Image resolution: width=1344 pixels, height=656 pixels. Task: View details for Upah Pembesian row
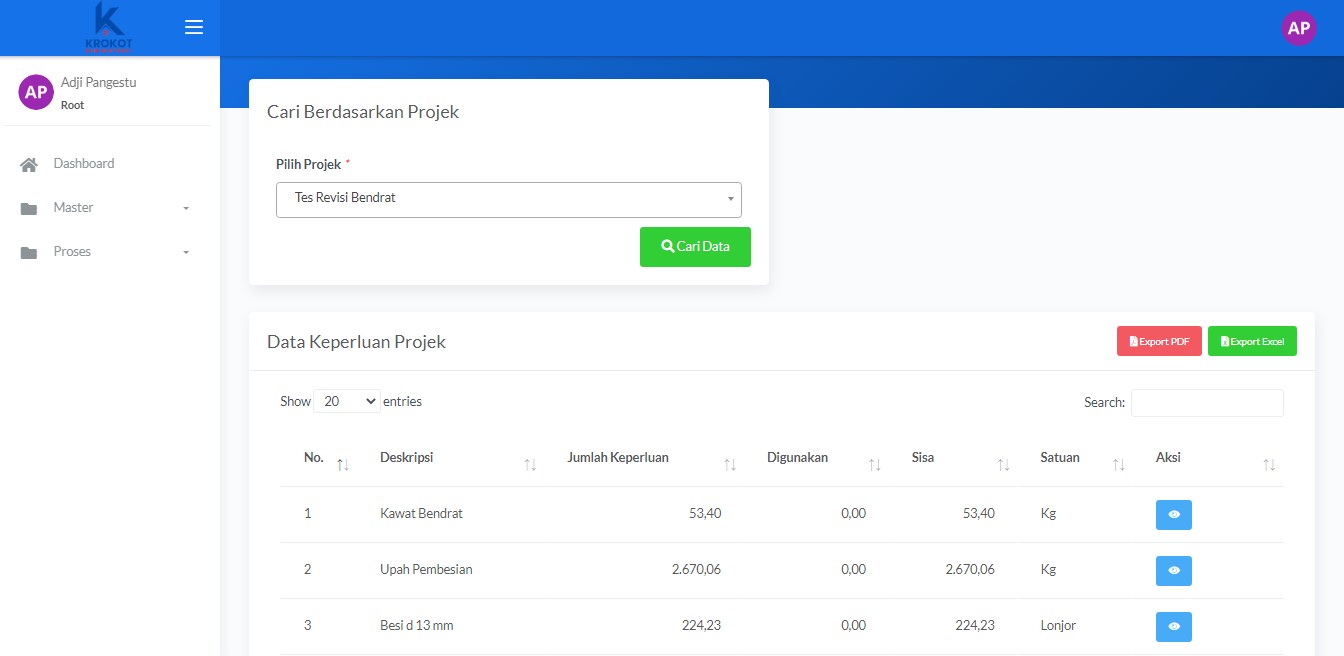[1173, 570]
